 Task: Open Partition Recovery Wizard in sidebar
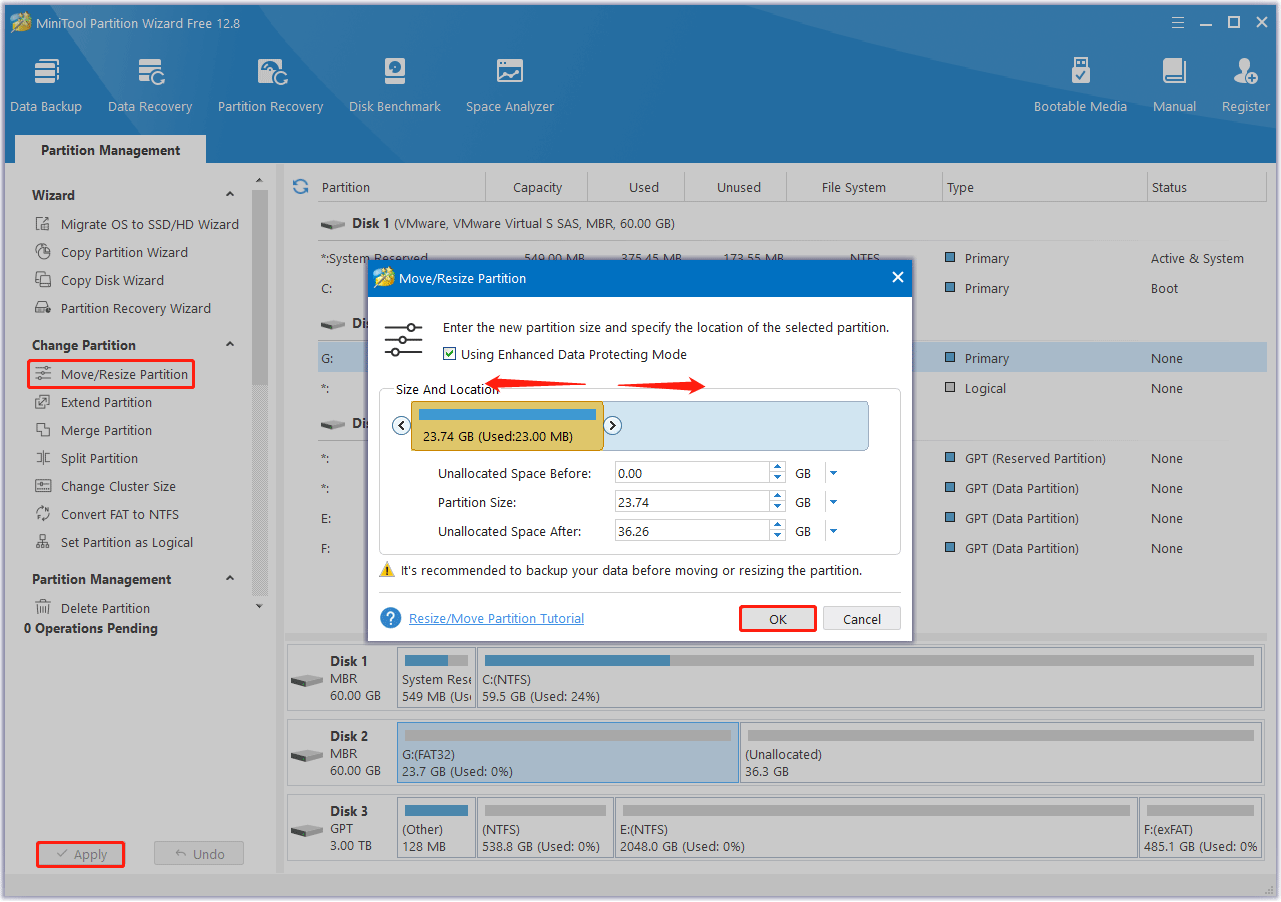[x=123, y=308]
